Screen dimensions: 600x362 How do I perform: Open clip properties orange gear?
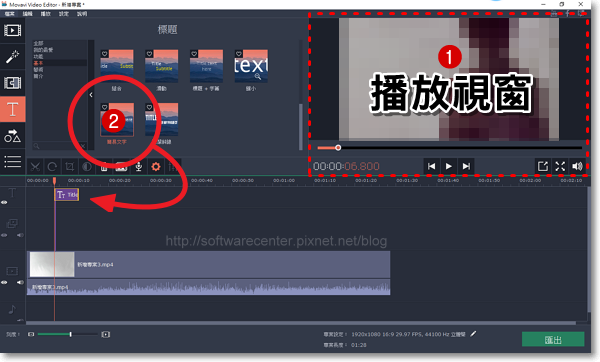[x=156, y=166]
